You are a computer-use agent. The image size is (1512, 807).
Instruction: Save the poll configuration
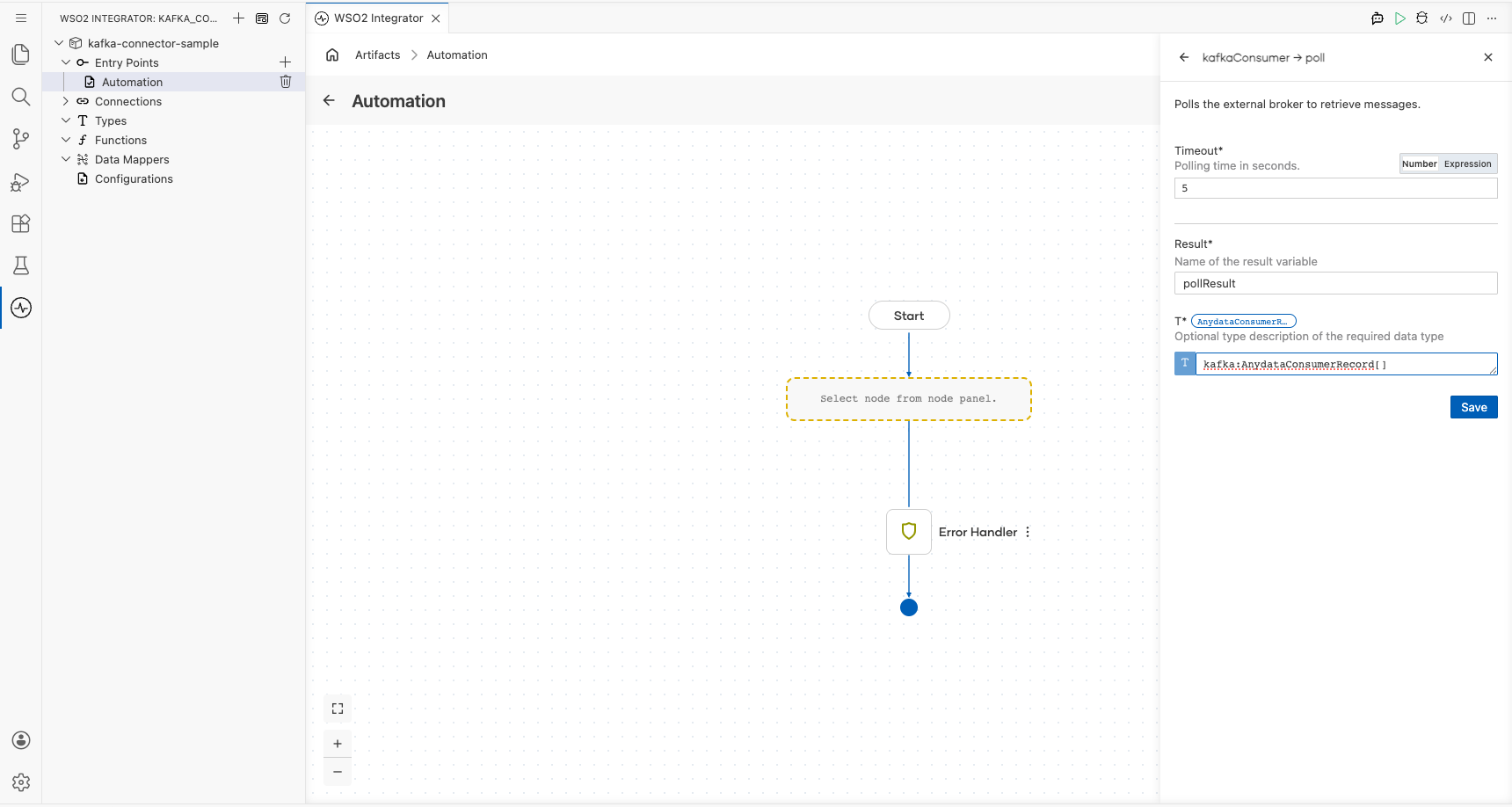(x=1473, y=407)
